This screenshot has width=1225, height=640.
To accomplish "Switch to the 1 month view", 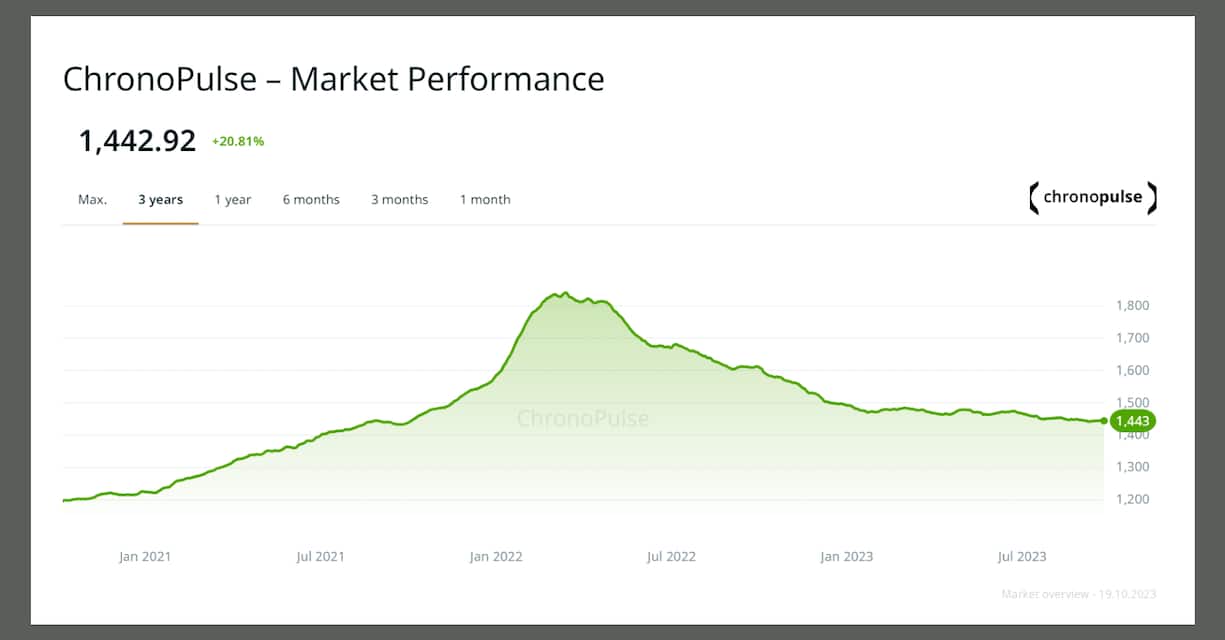I will click(x=485, y=200).
